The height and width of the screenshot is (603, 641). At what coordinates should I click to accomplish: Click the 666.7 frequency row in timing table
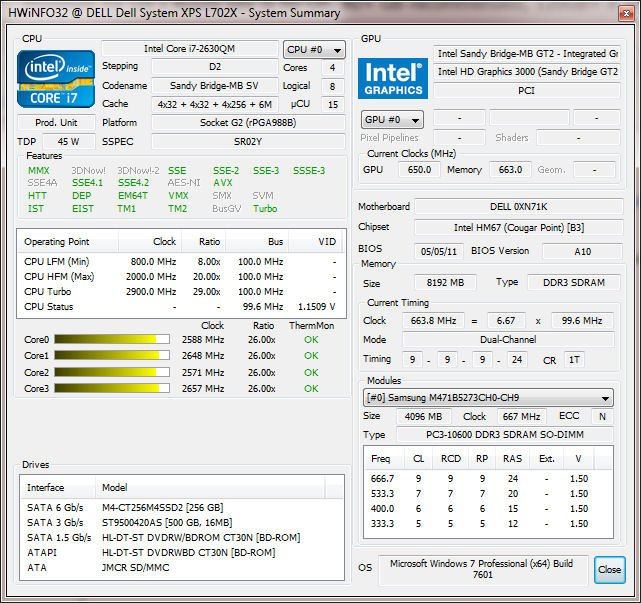pyautogui.click(x=488, y=479)
